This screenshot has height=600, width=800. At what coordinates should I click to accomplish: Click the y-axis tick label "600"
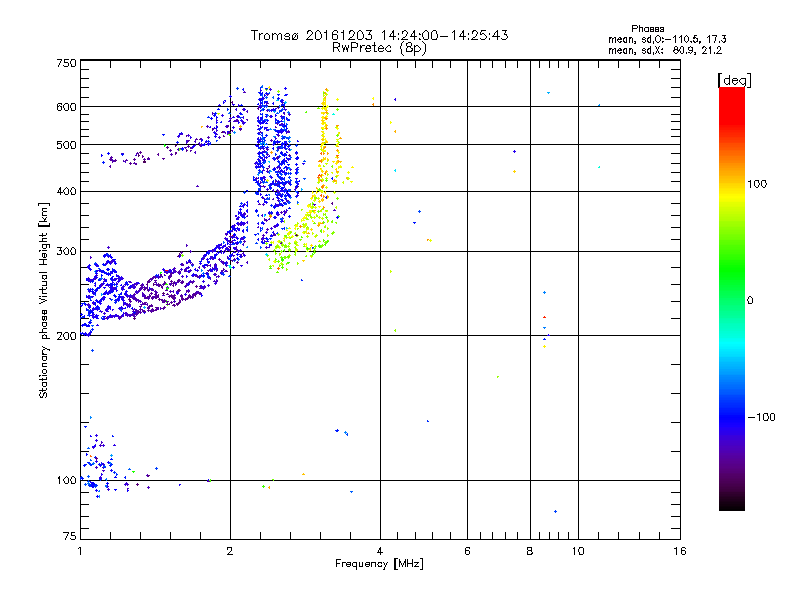[66, 107]
